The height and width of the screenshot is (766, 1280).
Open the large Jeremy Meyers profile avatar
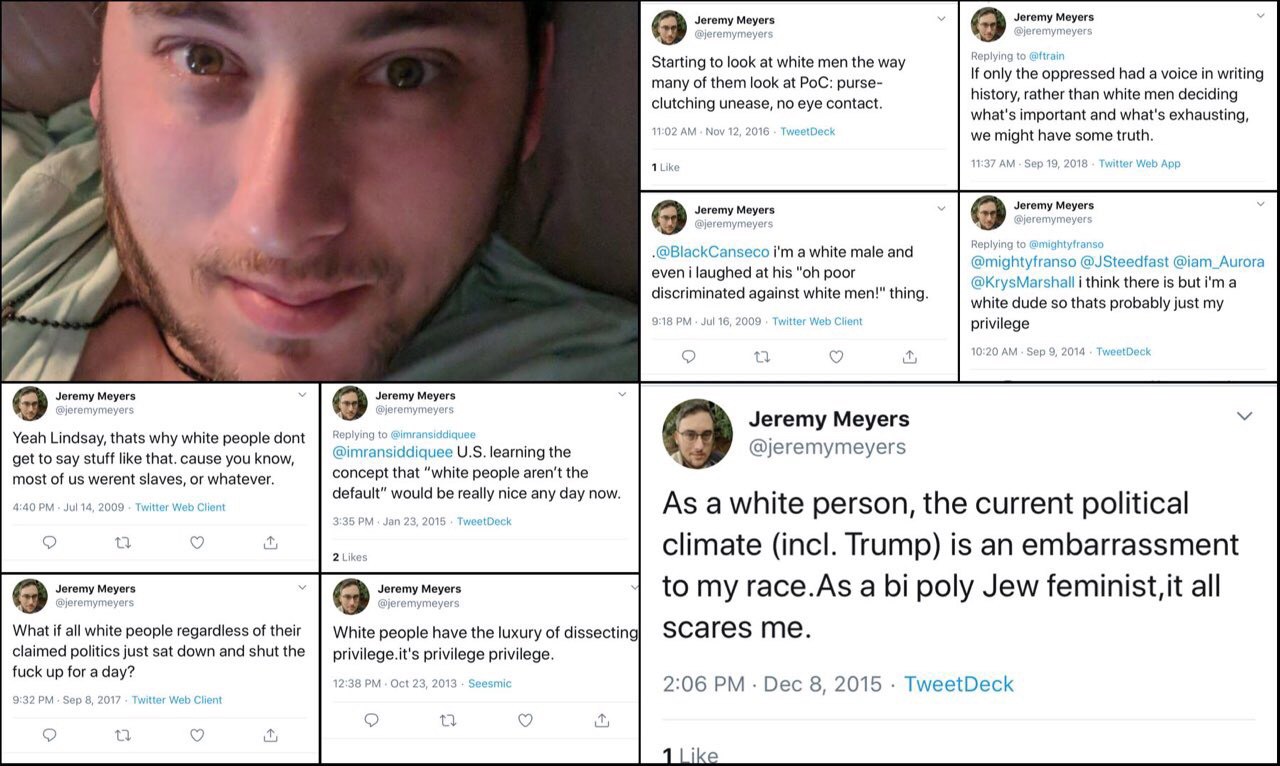tap(697, 433)
